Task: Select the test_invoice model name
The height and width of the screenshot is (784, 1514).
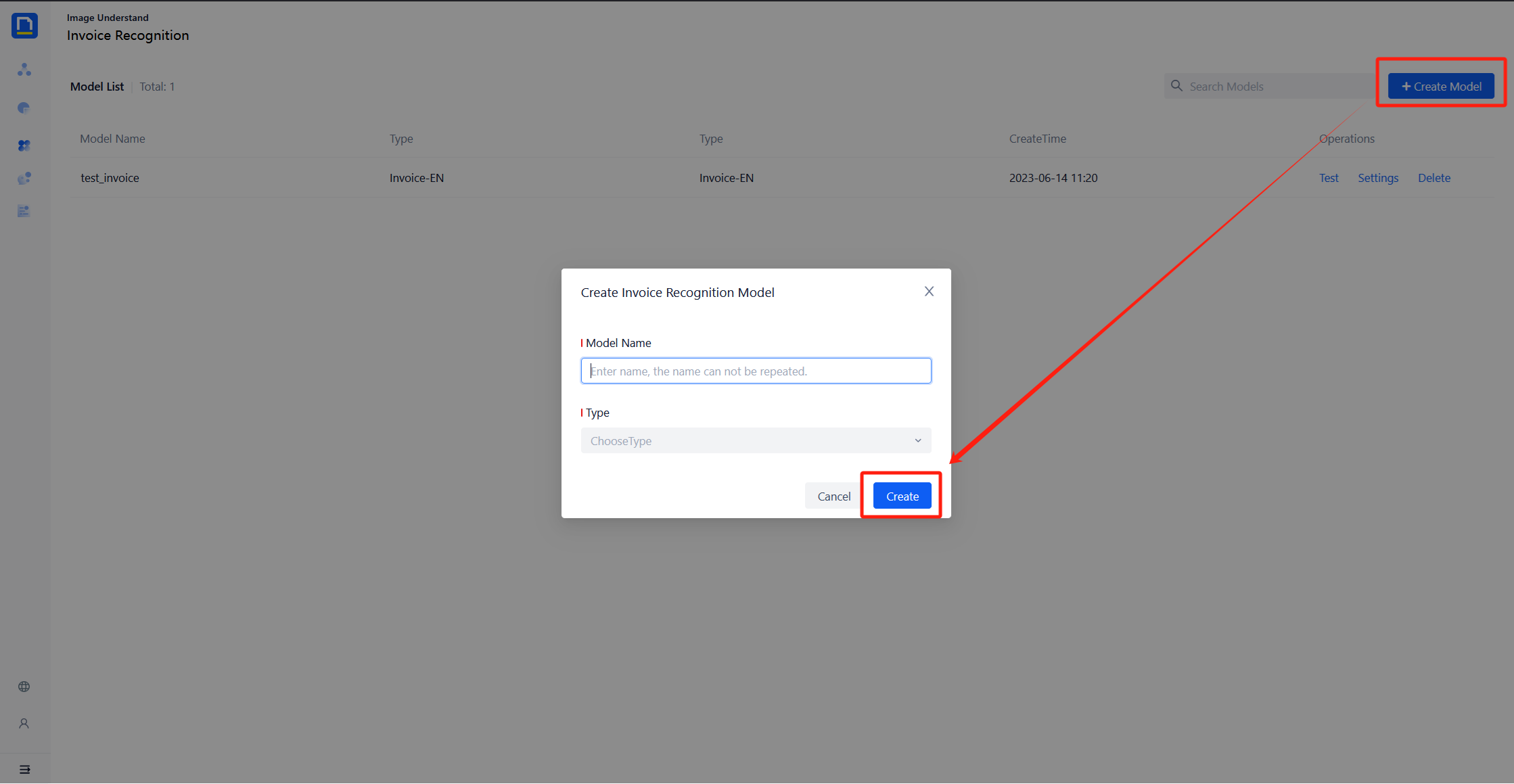Action: [x=110, y=178]
